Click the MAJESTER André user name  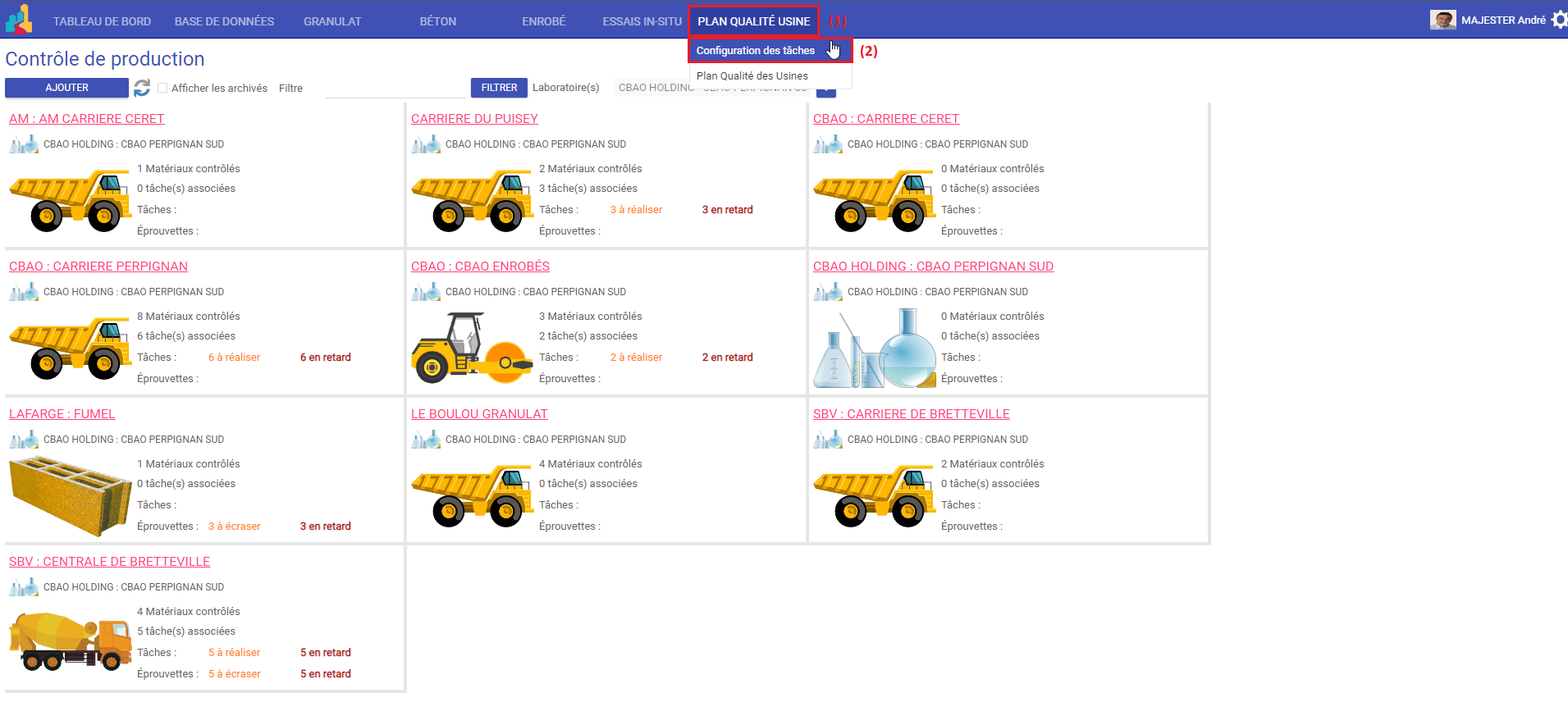(1503, 20)
